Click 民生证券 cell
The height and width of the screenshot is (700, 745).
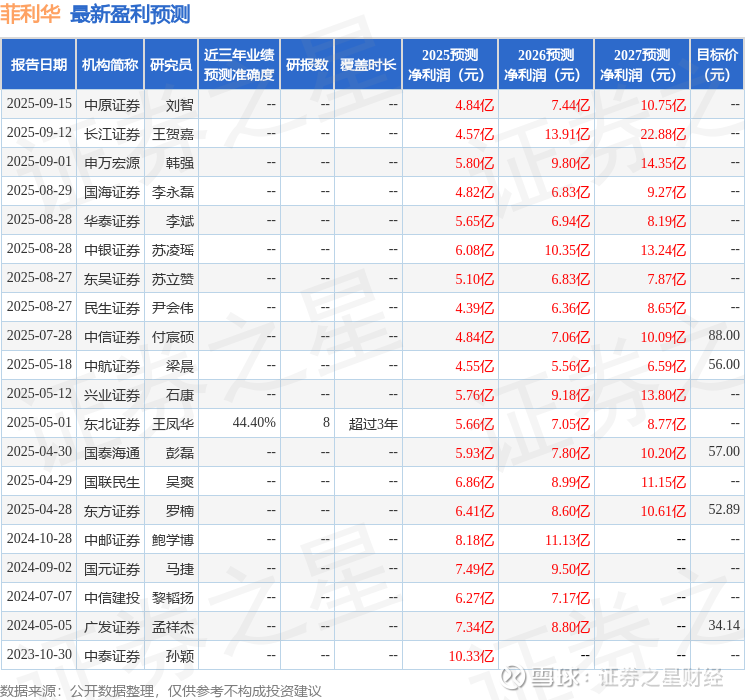112,308
